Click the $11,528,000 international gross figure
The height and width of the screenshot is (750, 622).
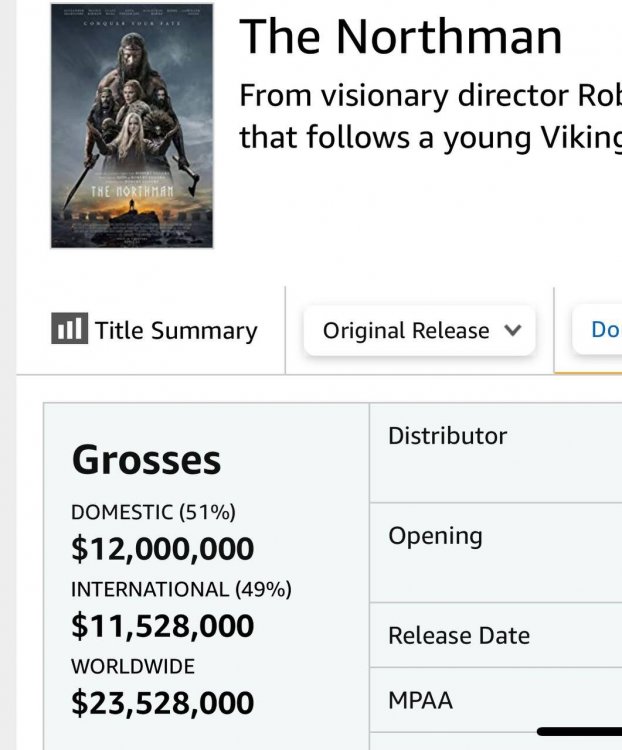click(x=162, y=626)
